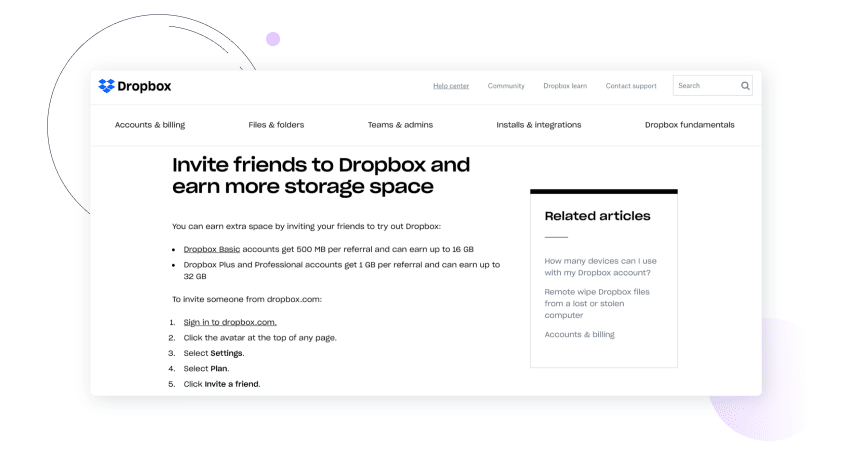This screenshot has height=465, width=852.
Task: Open 'Remote wipe Dropbox files' related article
Action: tap(597, 303)
